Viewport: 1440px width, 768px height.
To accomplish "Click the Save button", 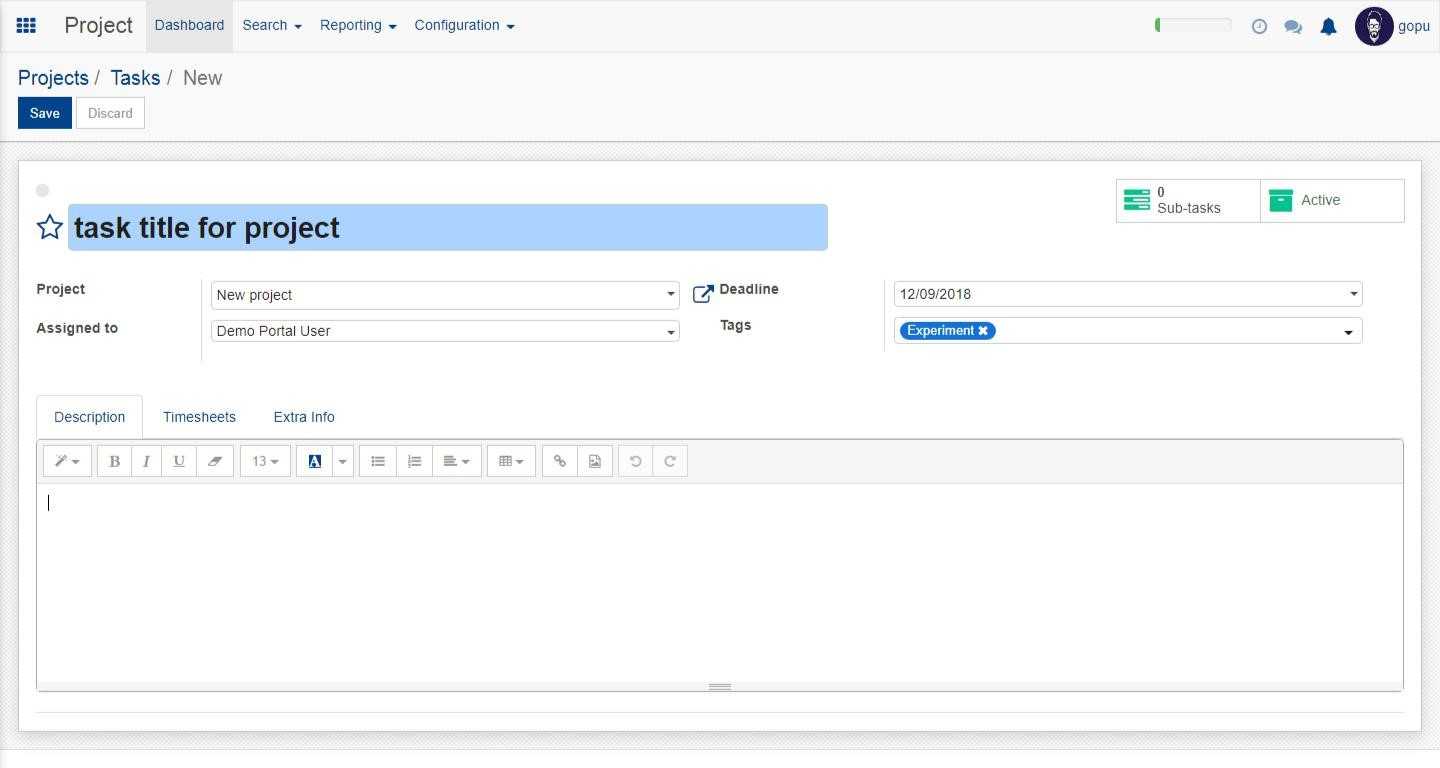I will click(x=44, y=113).
